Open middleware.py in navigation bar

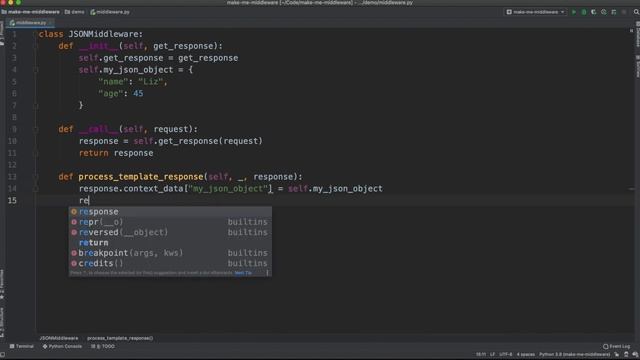110,12
